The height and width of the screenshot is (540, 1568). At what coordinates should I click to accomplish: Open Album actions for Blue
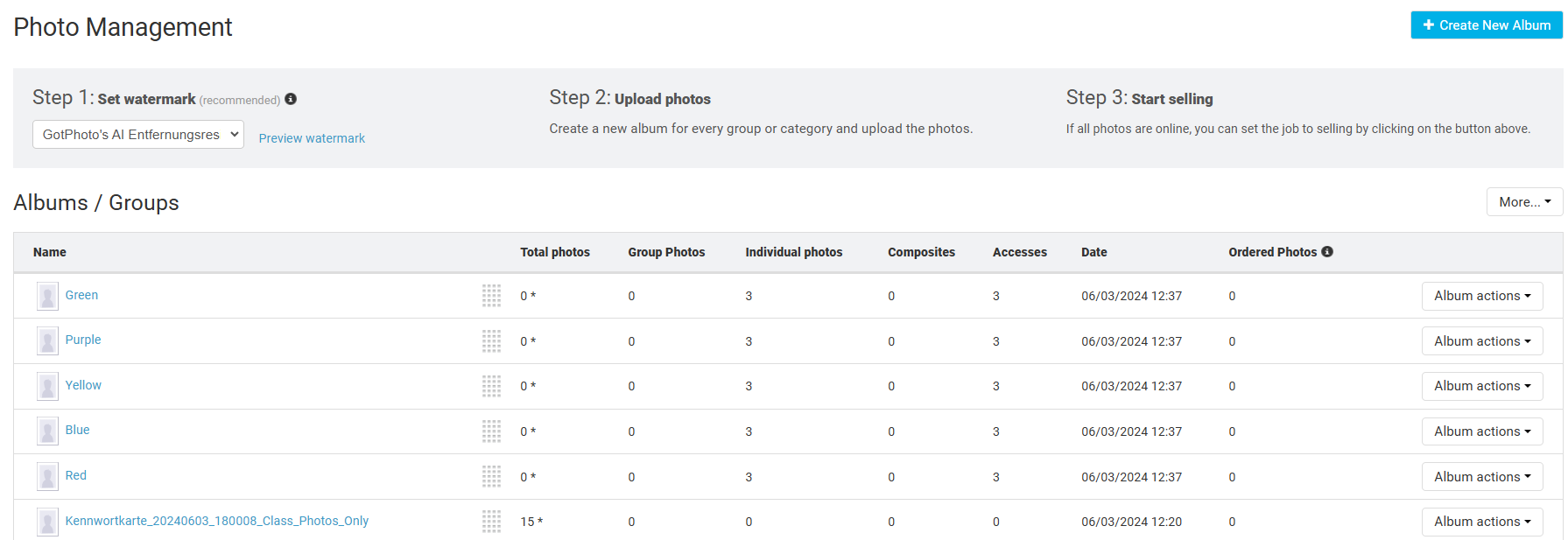[1482, 431]
